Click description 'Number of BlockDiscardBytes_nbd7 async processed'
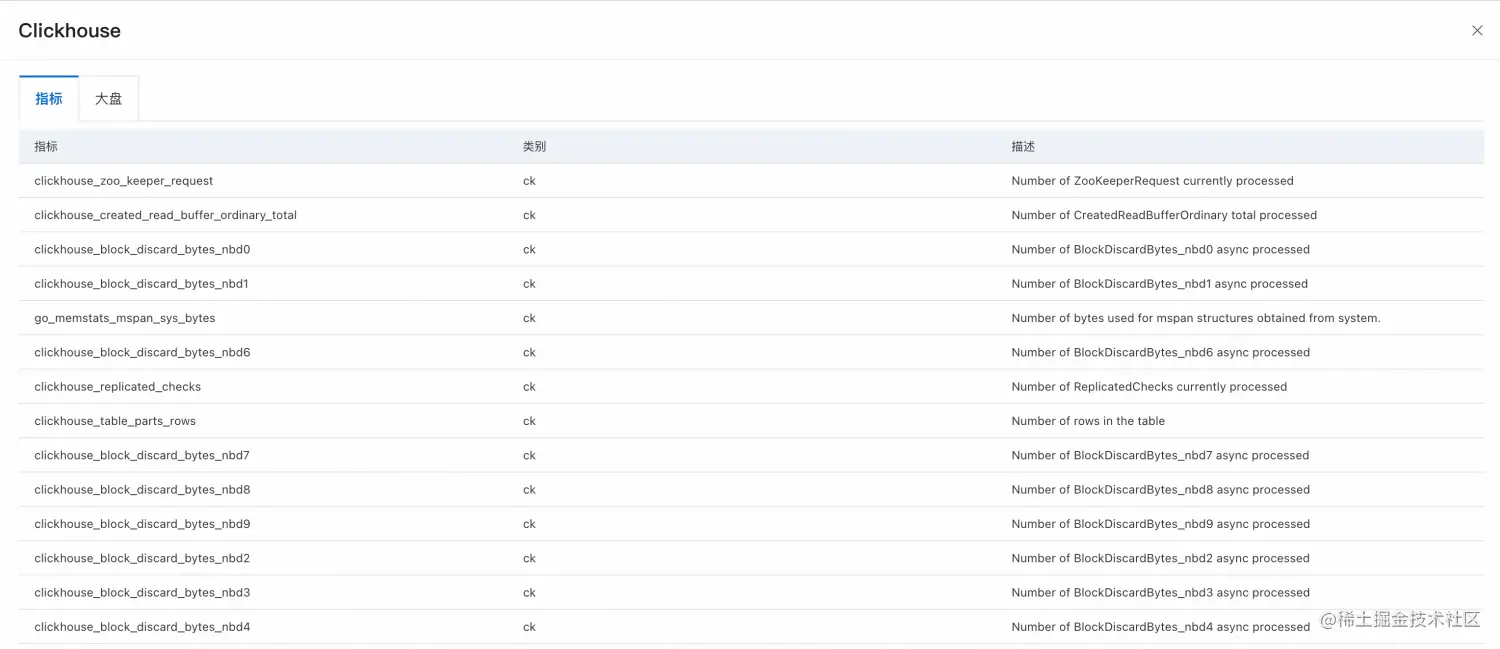Image resolution: width=1500 pixels, height=649 pixels. pyautogui.click(x=1160, y=455)
